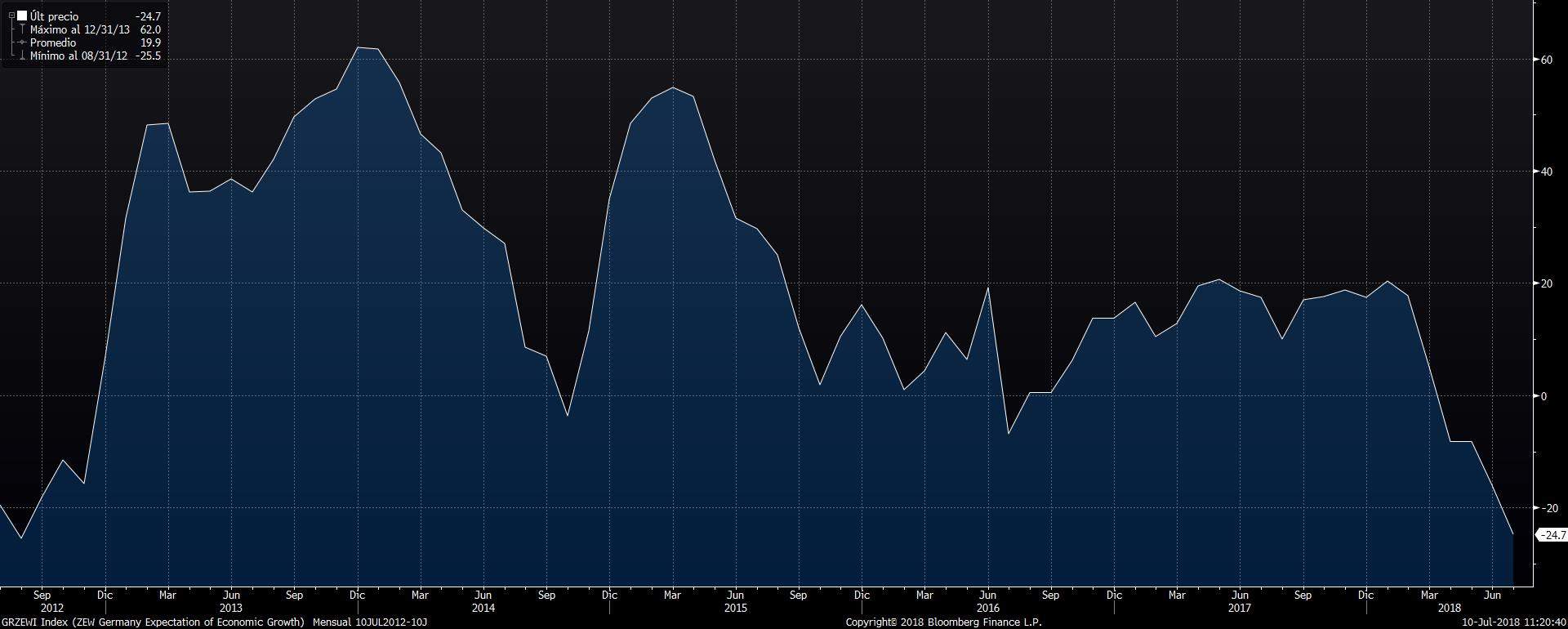Click the legend value '62.0'
1568x629 pixels.
[150, 29]
